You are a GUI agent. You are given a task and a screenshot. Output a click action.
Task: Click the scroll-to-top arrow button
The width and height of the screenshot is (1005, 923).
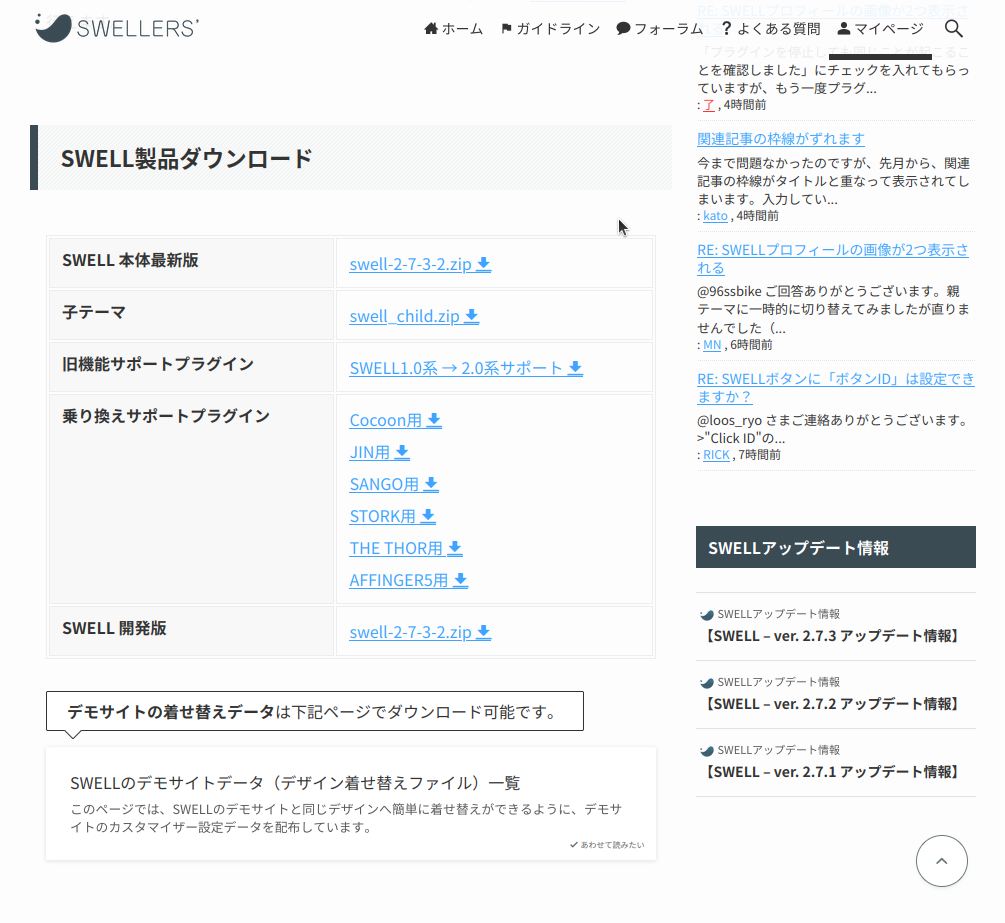[x=942, y=861]
